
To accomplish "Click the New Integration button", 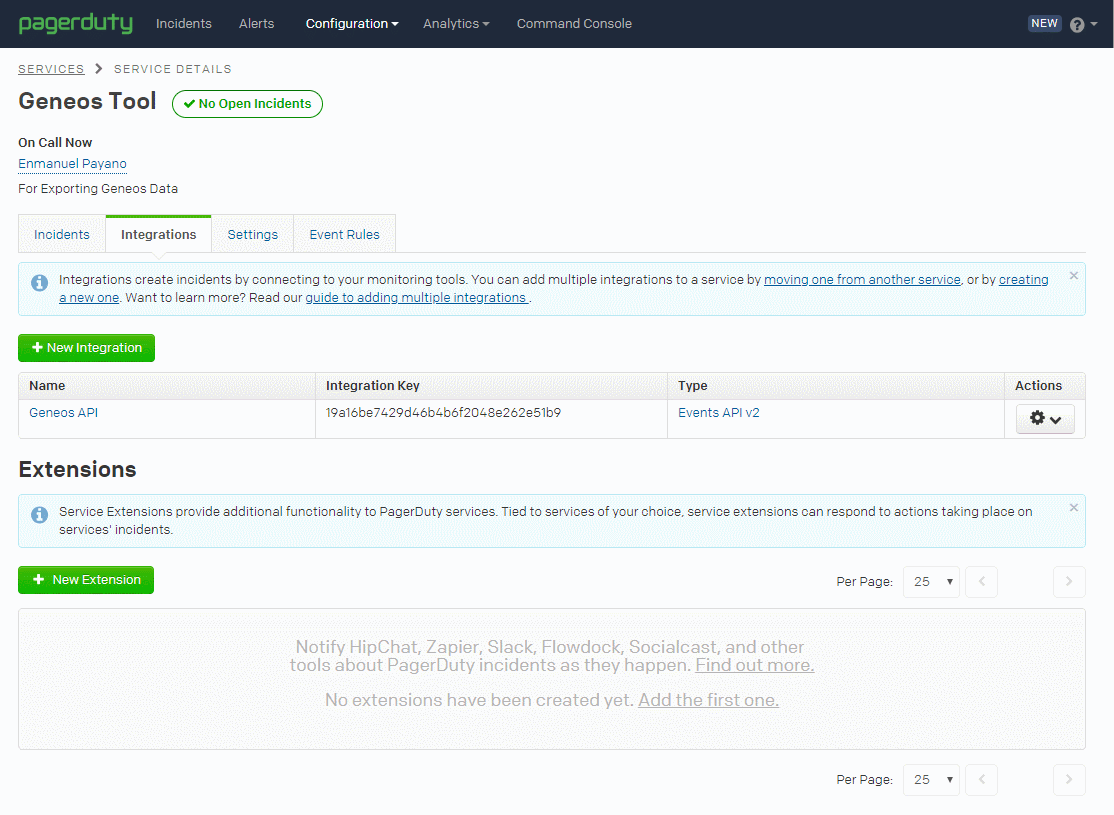I will (87, 347).
